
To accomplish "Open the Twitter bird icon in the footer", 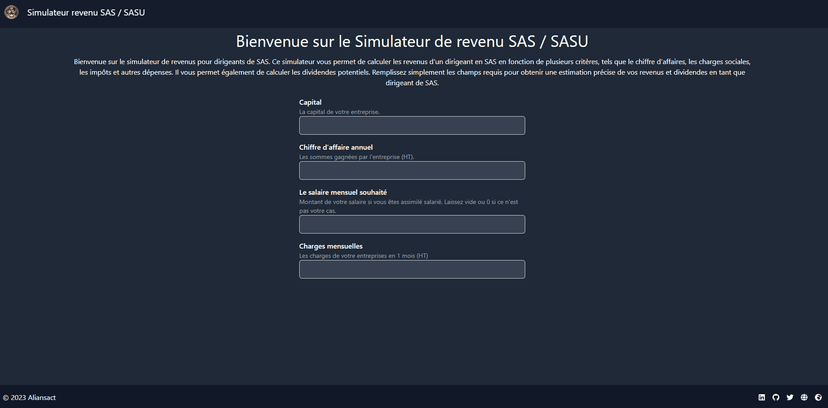I will [790, 397].
